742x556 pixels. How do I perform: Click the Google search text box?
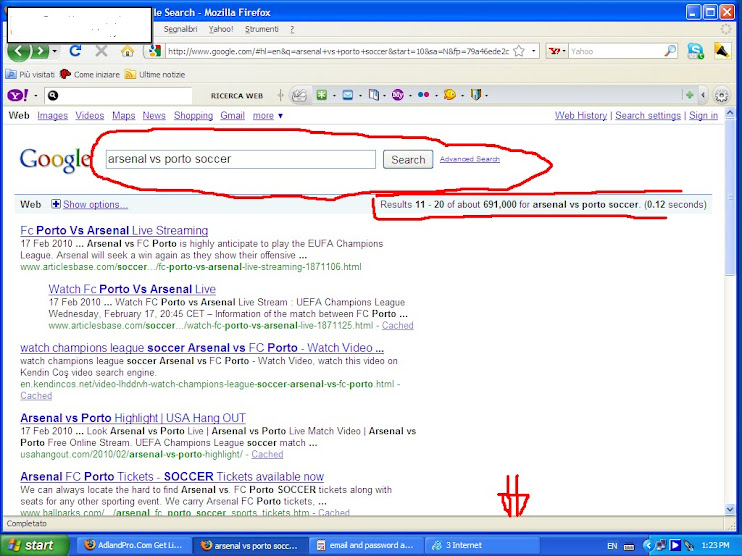pos(240,159)
